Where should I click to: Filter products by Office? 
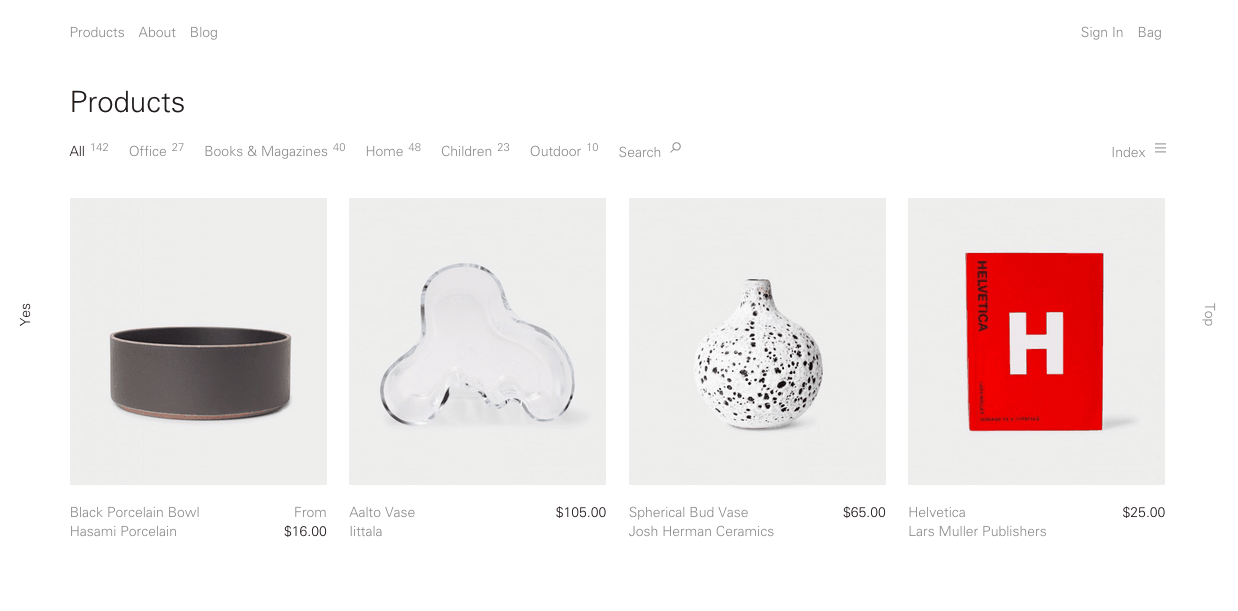pyautogui.click(x=148, y=152)
